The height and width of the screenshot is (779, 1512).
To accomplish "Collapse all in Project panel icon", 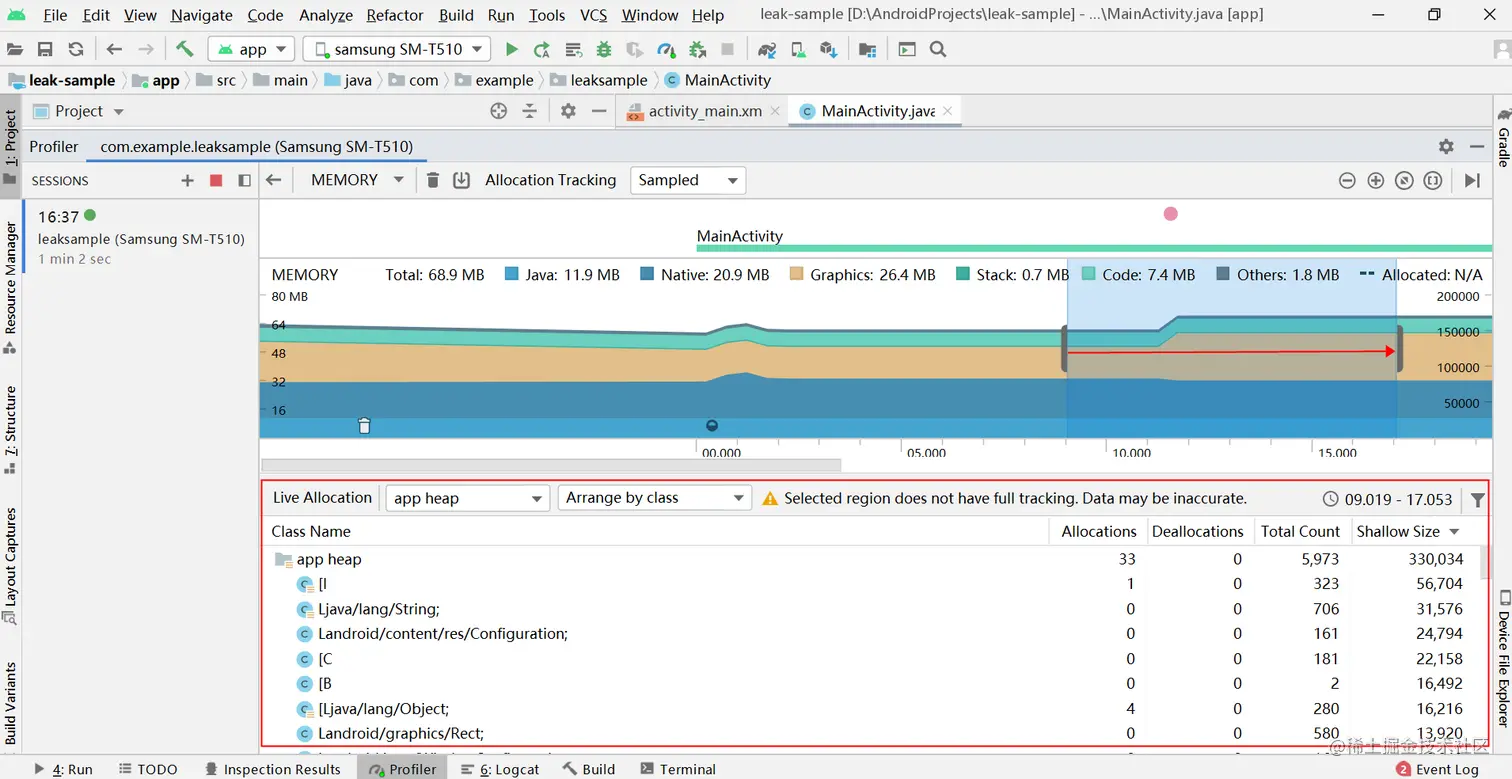I will 530,111.
